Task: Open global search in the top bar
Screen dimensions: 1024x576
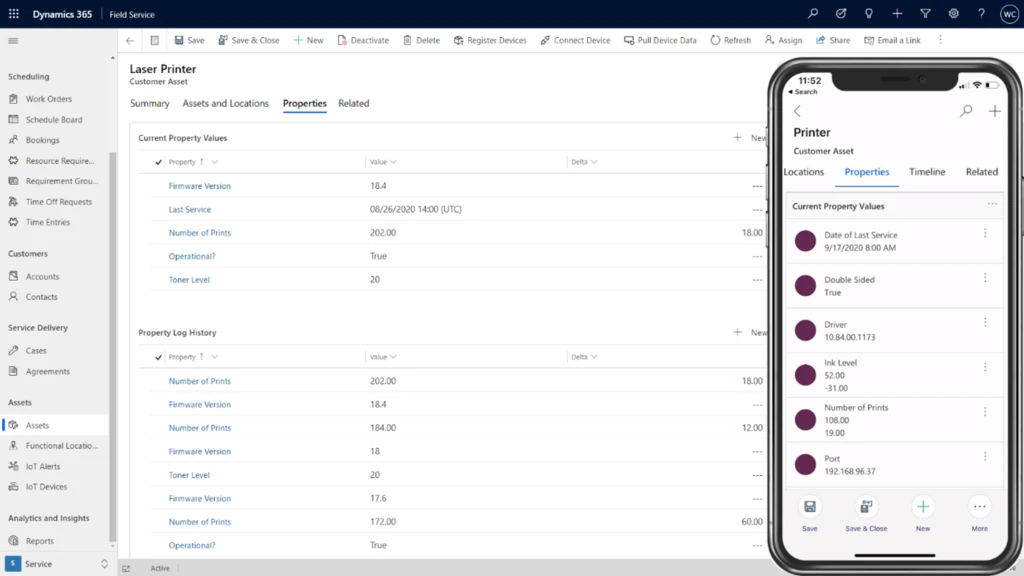Action: 812,13
